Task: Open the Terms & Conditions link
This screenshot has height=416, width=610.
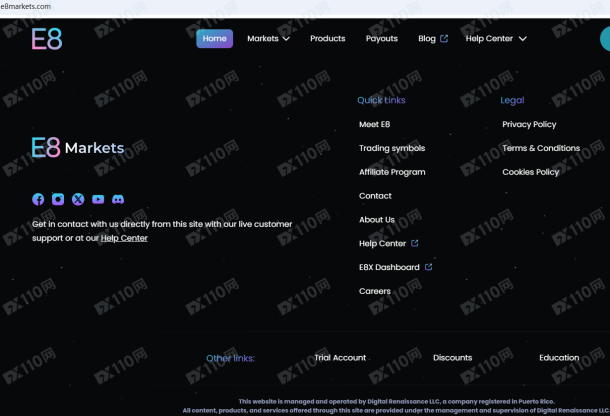Action: point(541,148)
